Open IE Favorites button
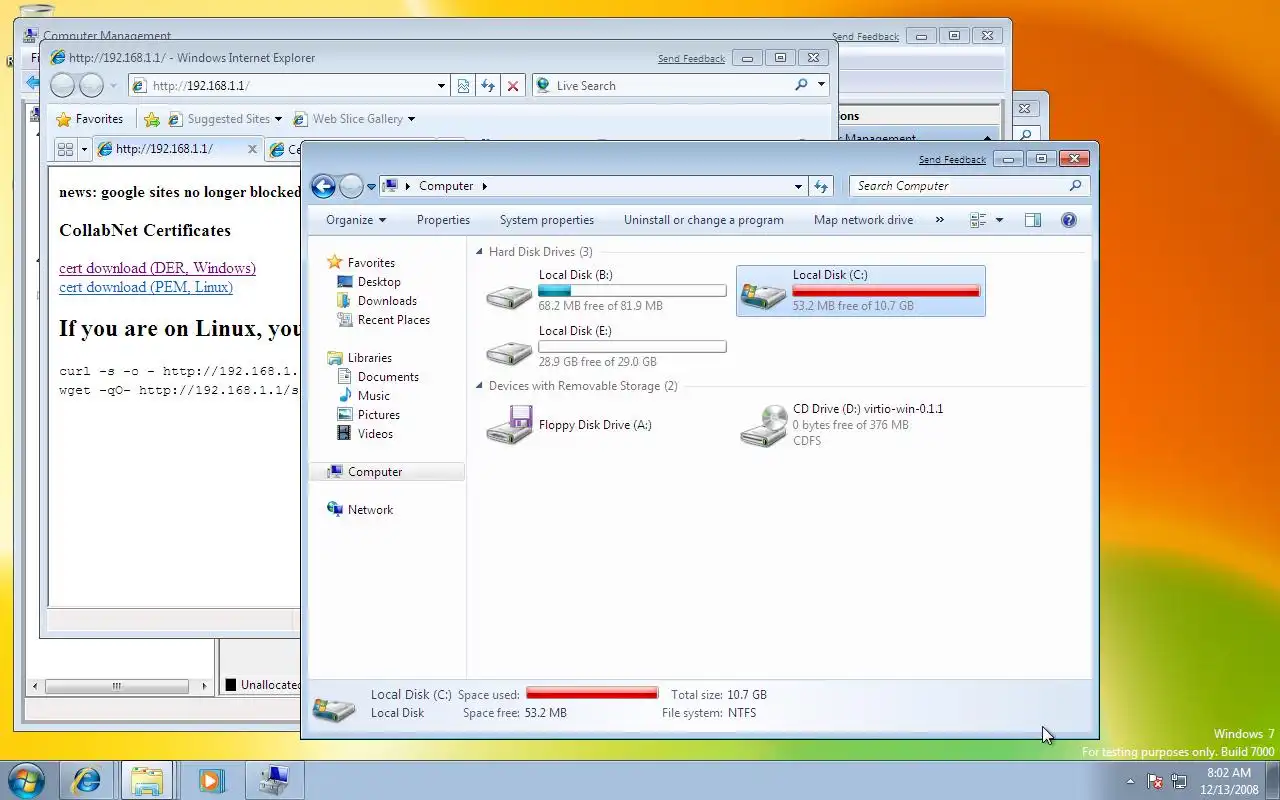 pyautogui.click(x=90, y=119)
